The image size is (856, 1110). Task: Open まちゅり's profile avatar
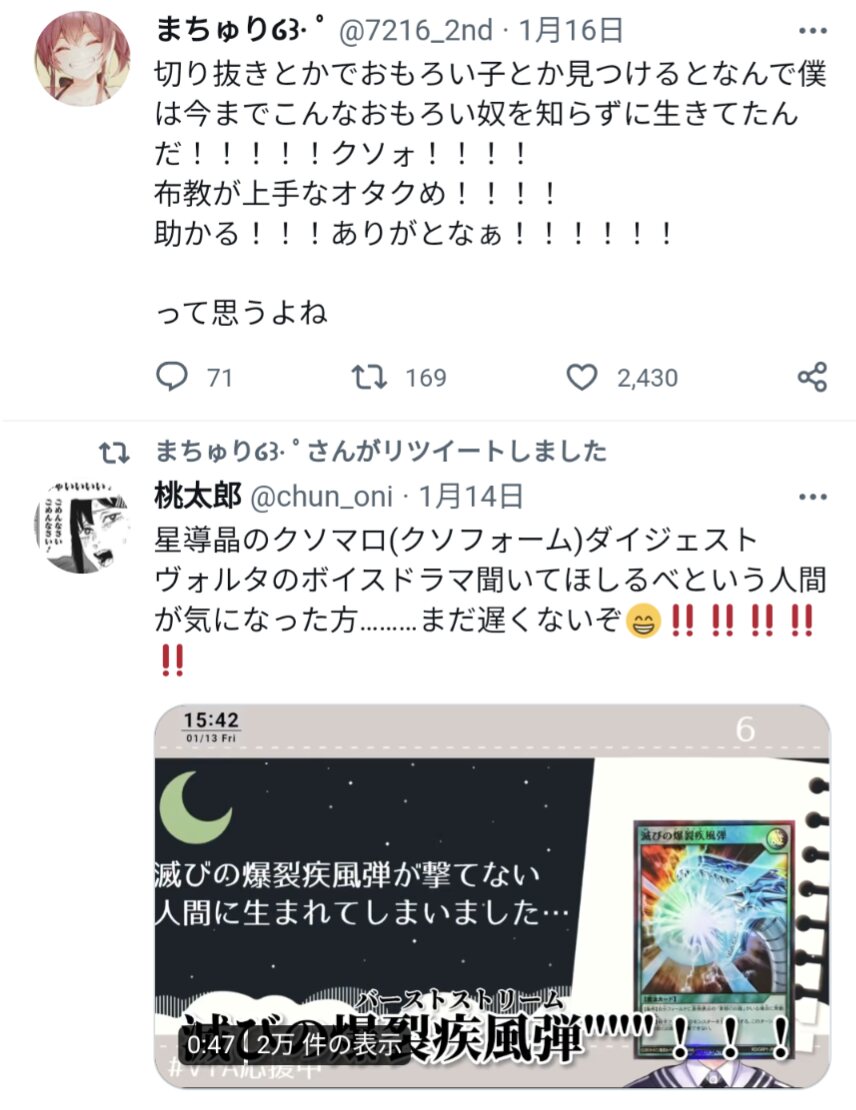pos(82,59)
